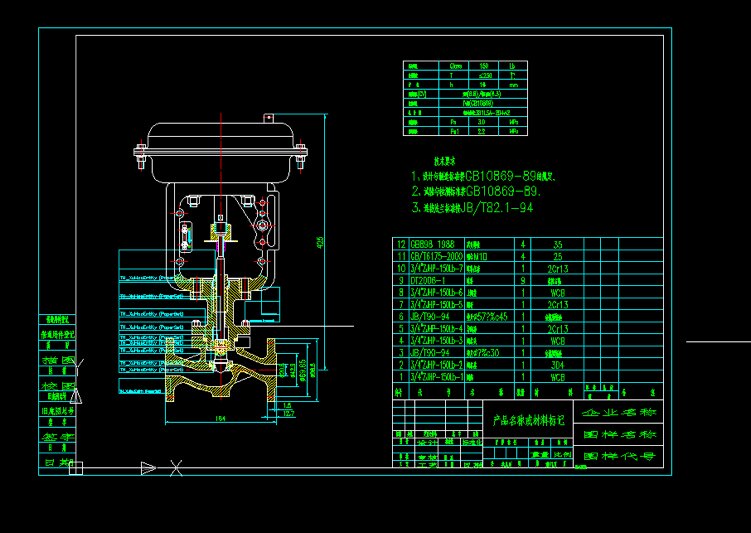The height and width of the screenshot is (533, 751).
Task: Click the 产品名称或材料标记 title cell
Action: pos(528,420)
